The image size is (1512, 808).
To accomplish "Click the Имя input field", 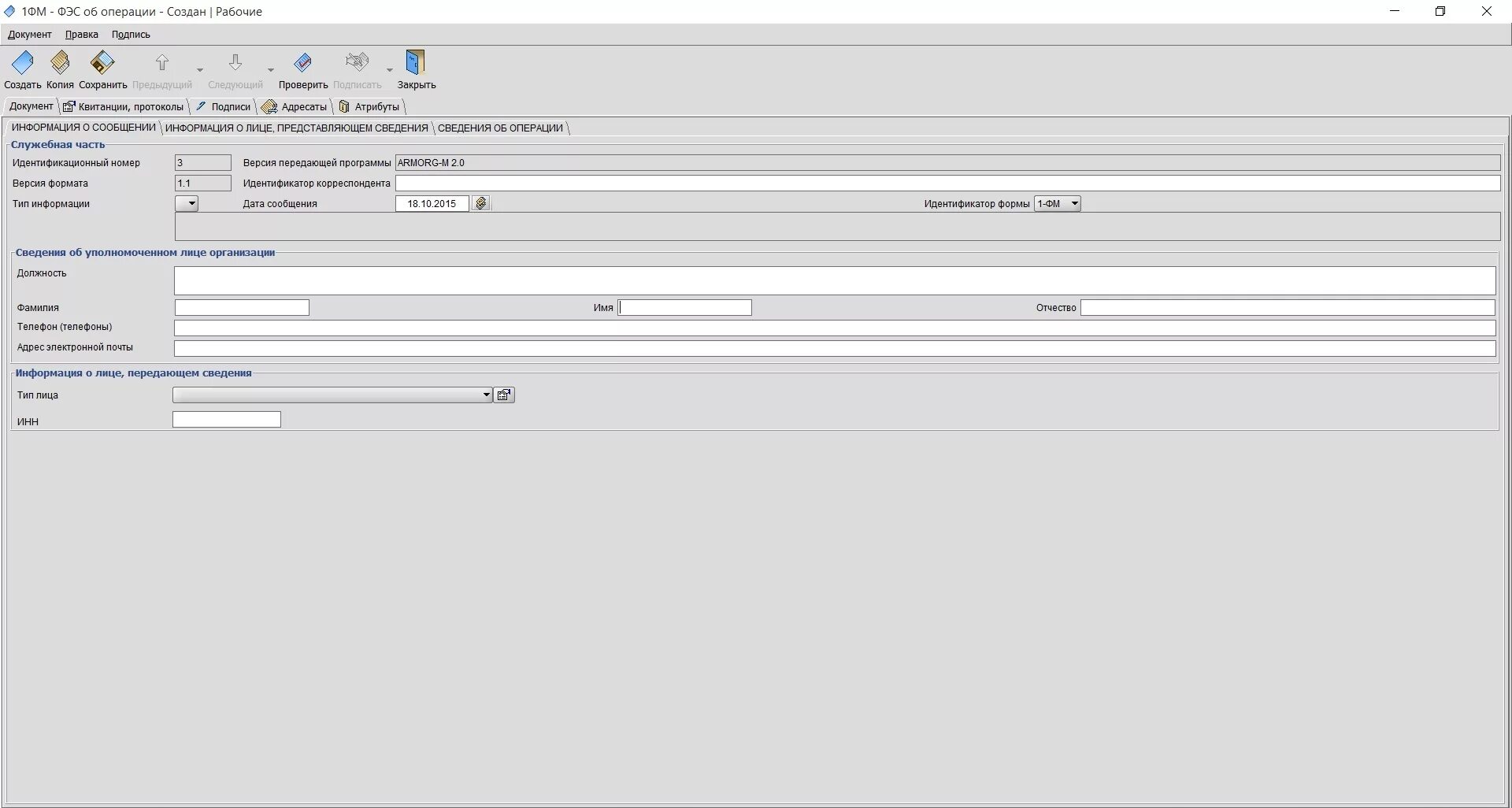I will [x=684, y=307].
